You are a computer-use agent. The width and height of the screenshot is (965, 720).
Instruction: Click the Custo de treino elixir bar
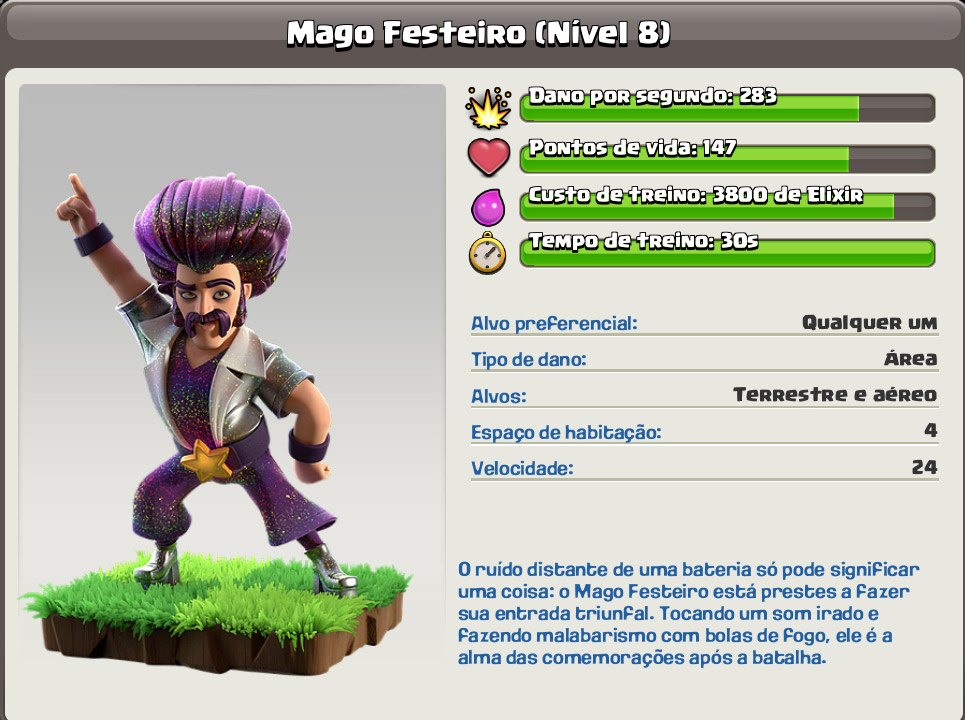click(727, 206)
